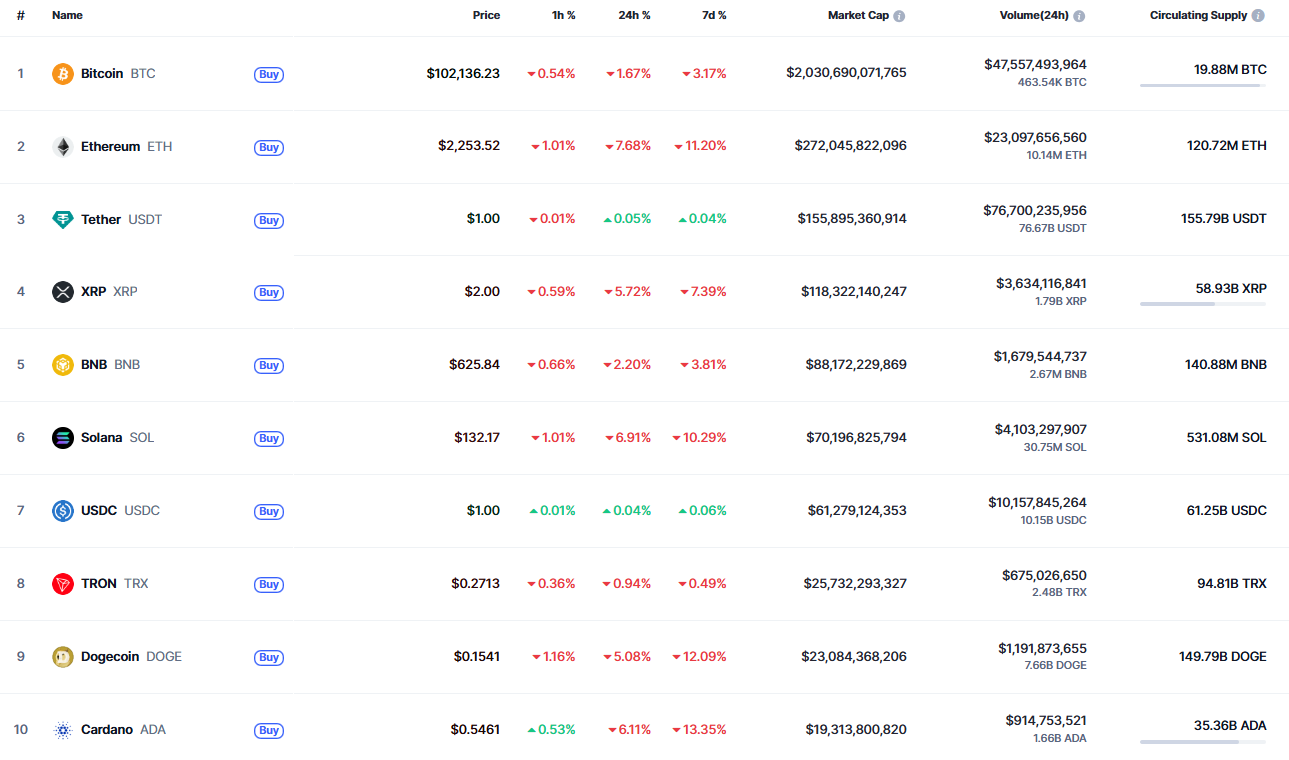Sort by the Name column header
This screenshot has height=760, width=1289.
click(x=67, y=16)
